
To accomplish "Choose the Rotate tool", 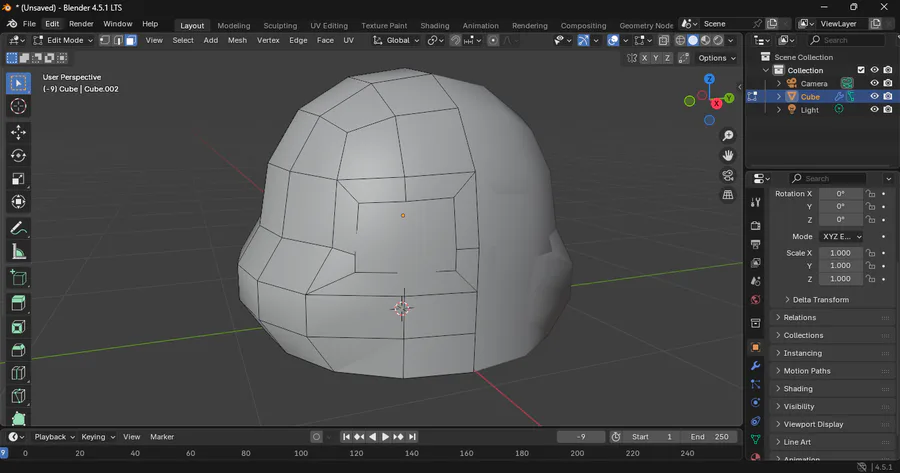I will [x=18, y=156].
